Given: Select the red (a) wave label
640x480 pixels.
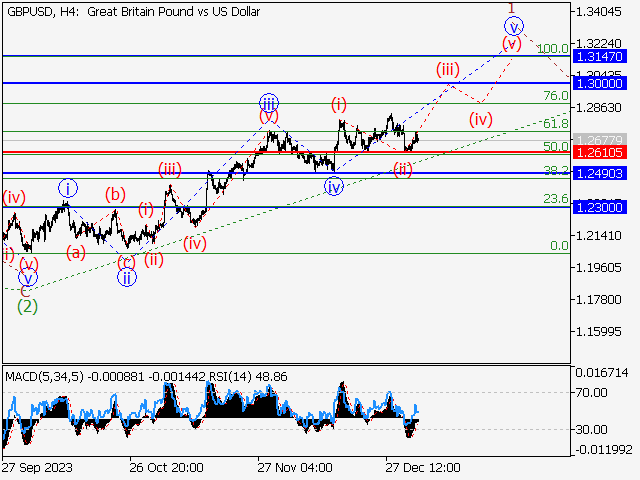Looking at the screenshot, I should point(76,253).
